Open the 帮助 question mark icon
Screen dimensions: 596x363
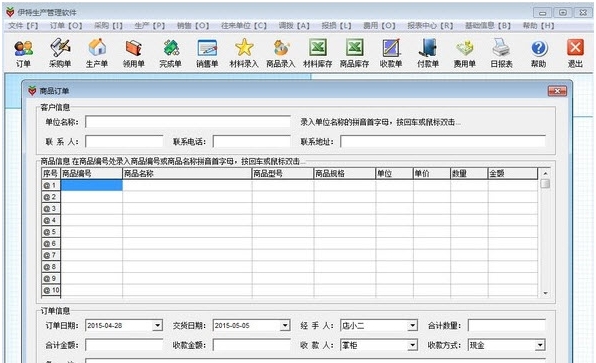538,53
